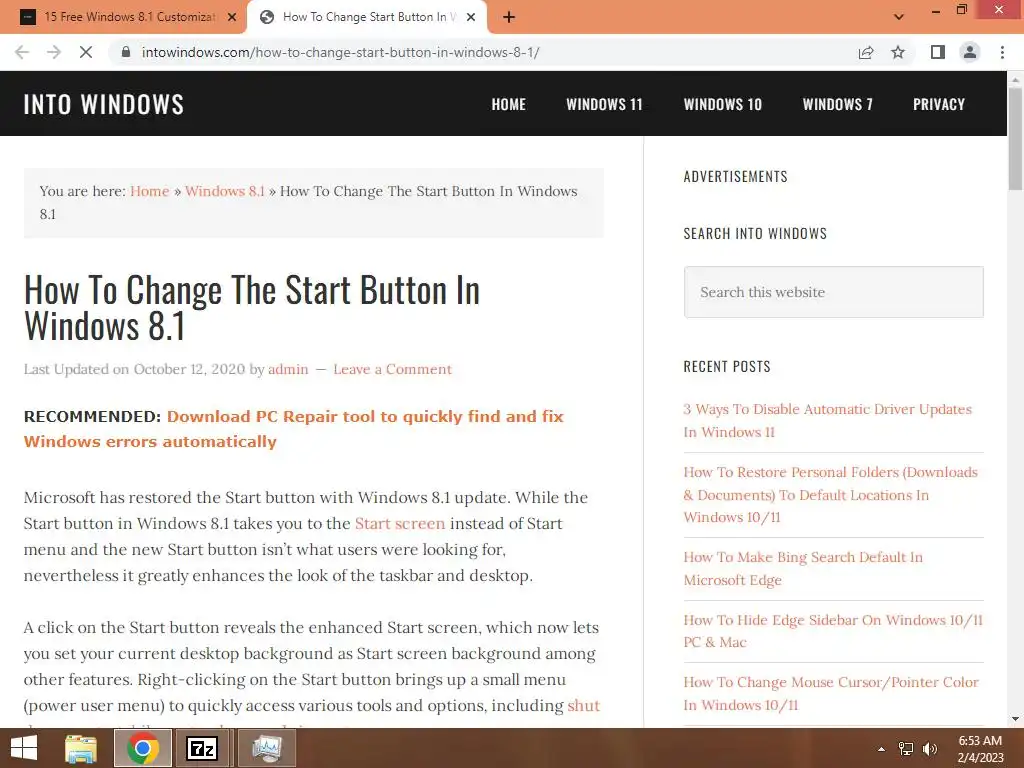Viewport: 1024px width, 768px height.
Task: Click the browser forward arrow
Action: [54, 52]
